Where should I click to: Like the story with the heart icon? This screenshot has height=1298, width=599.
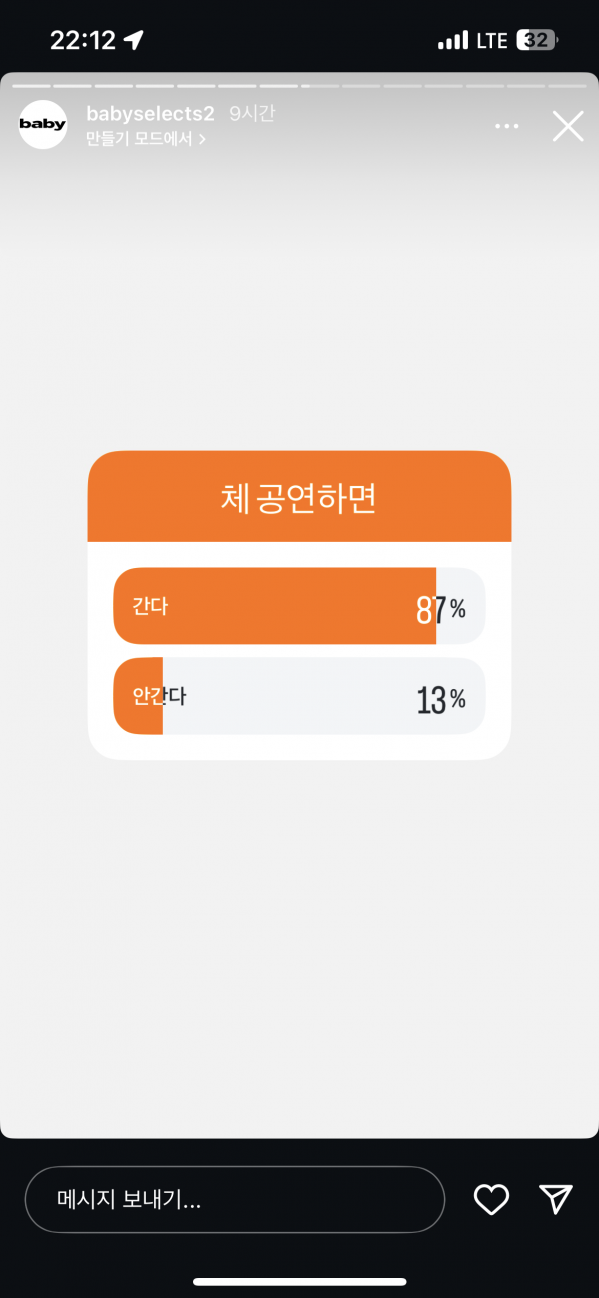tap(491, 1199)
